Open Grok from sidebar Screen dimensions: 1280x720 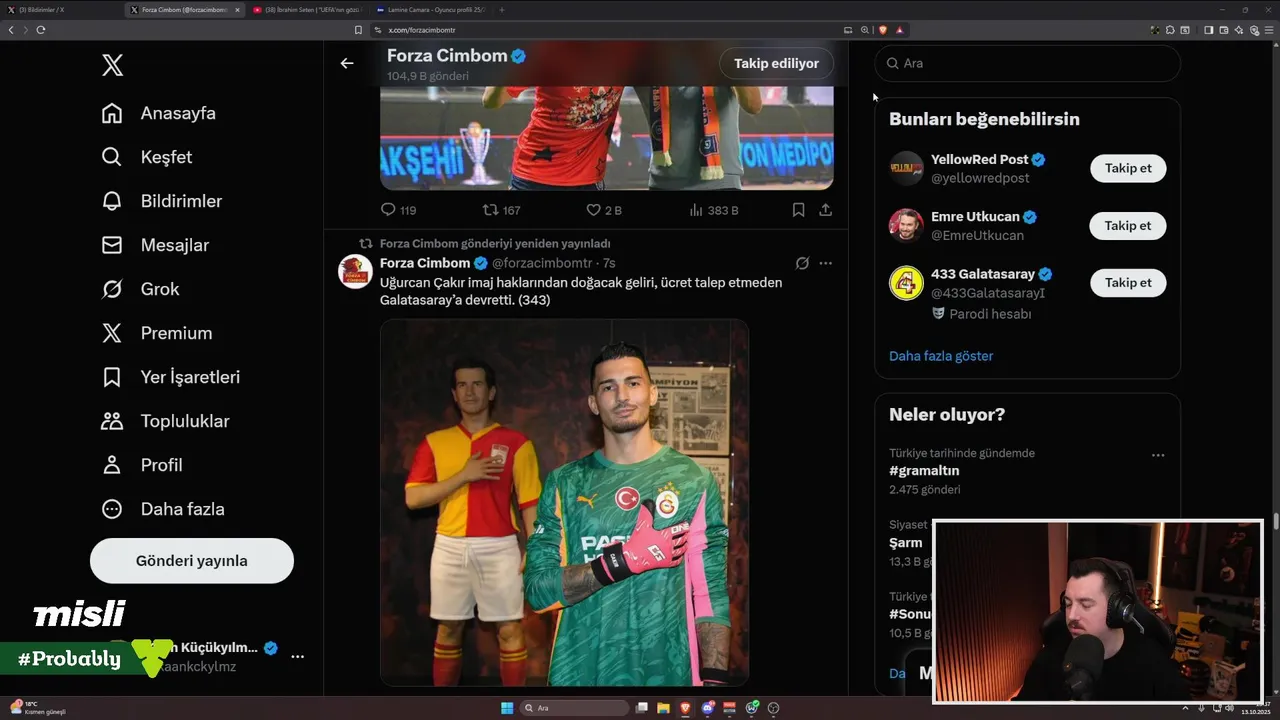click(x=141, y=289)
